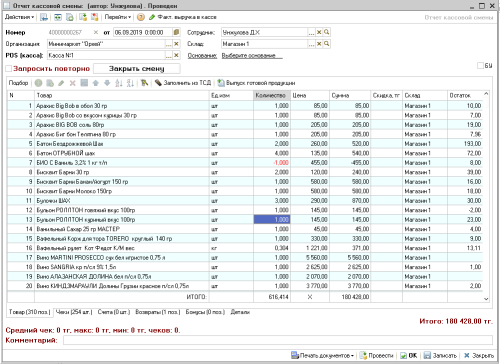This screenshot has height=364, width=500.
Task: Click the Подбор button in table toolbar
Action: (x=18, y=83)
